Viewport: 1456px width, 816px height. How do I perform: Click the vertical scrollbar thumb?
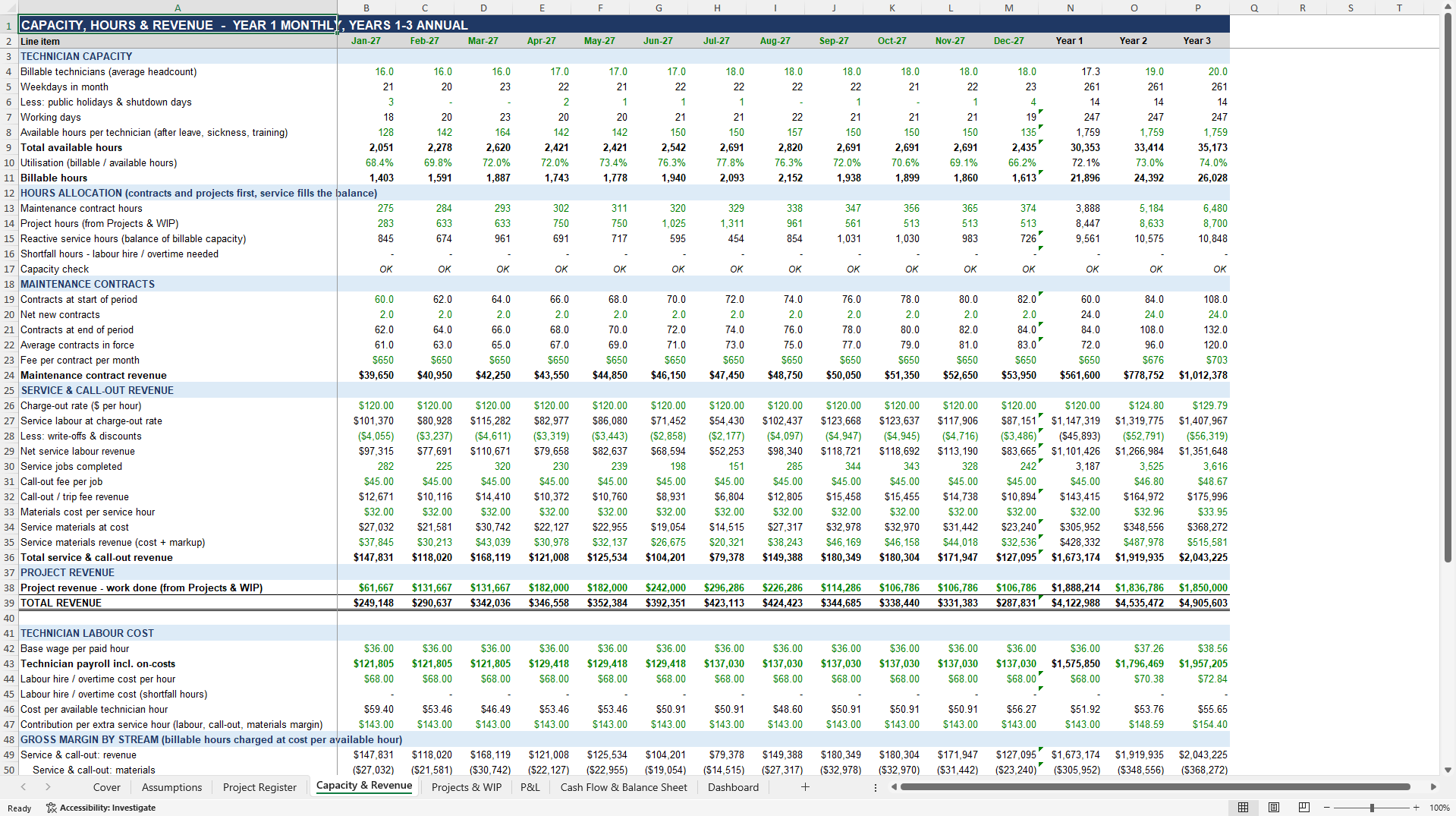(1448, 288)
